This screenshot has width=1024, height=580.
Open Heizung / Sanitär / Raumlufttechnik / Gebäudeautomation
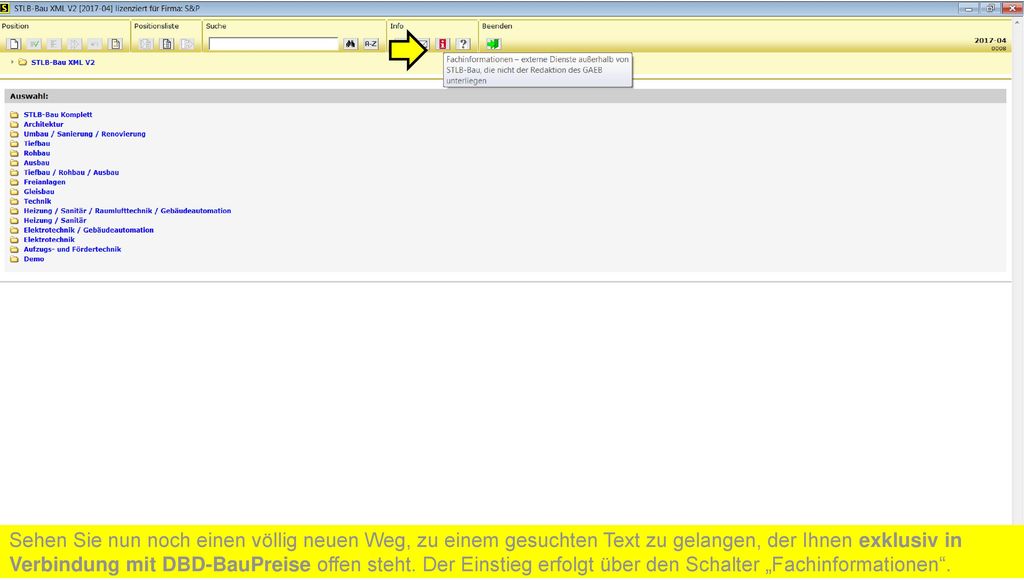tap(127, 211)
